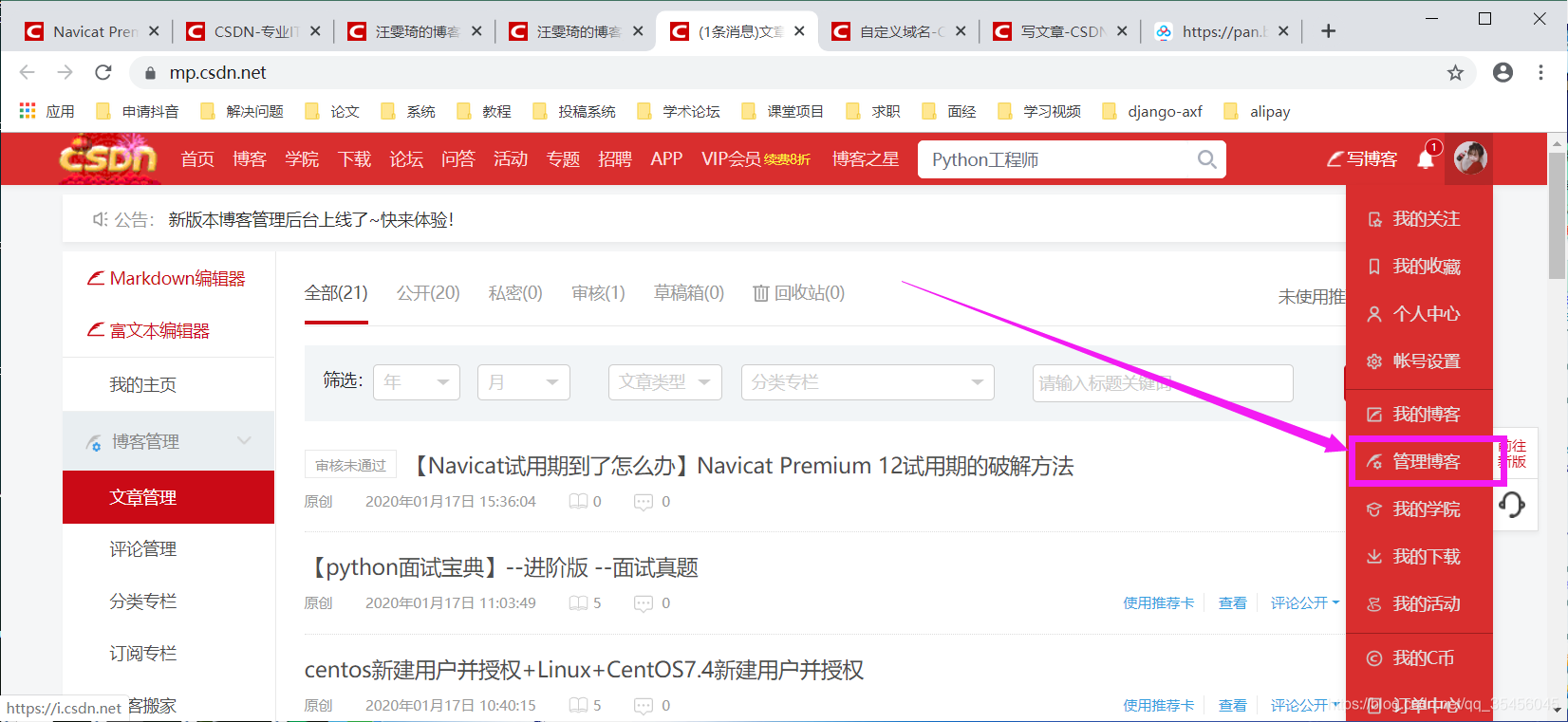
Task: Switch to 公开(20) tab
Action: point(428,293)
